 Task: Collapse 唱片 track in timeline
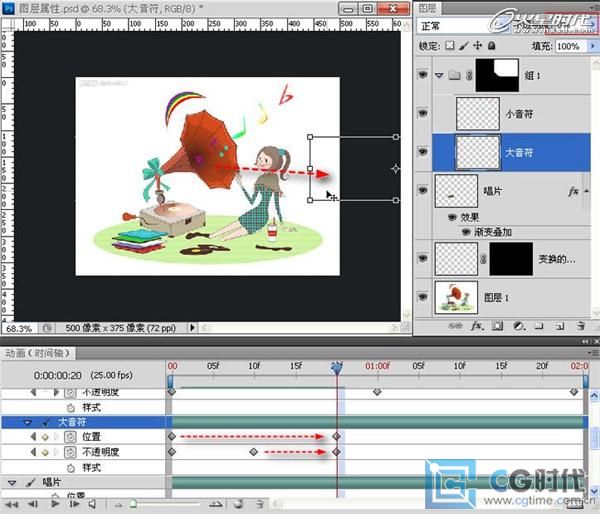12,483
